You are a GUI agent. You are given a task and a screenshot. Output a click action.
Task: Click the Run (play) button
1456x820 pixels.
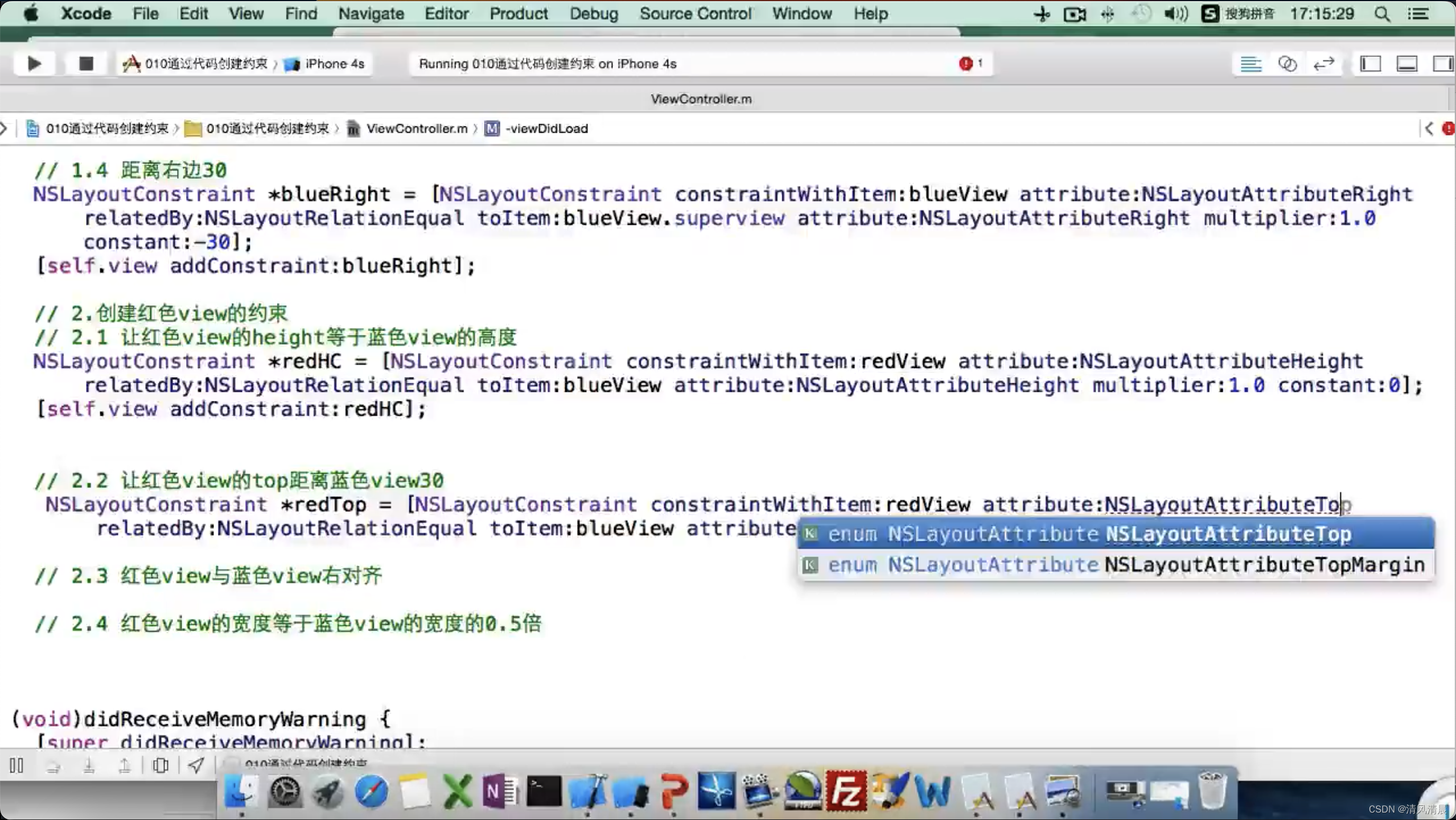tap(34, 64)
